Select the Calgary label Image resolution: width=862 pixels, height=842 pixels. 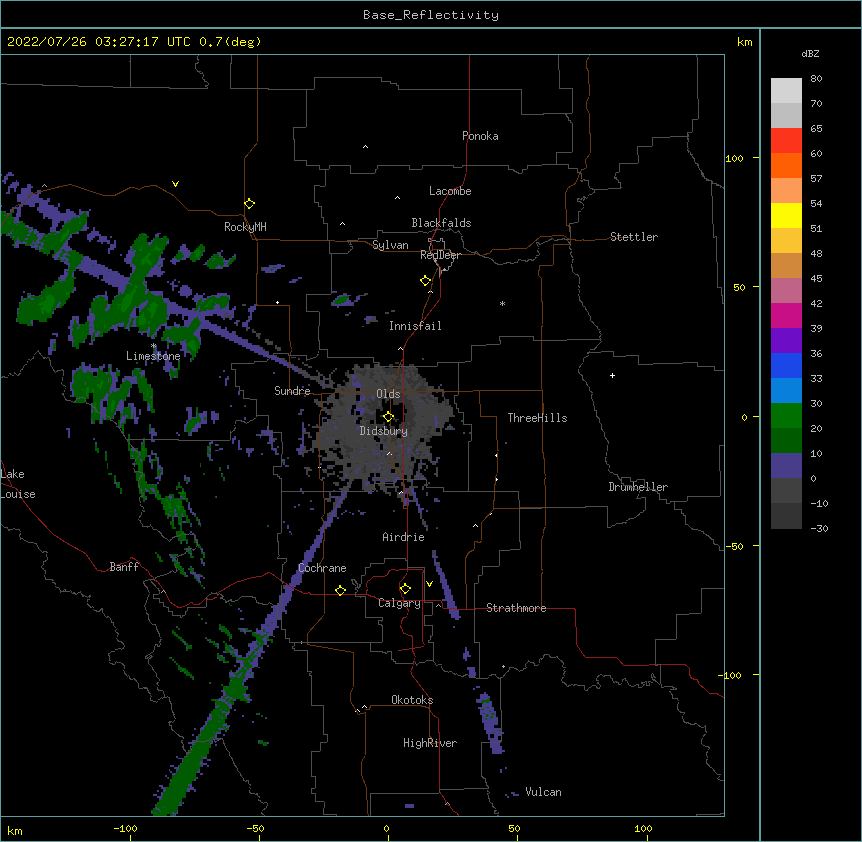(x=399, y=603)
